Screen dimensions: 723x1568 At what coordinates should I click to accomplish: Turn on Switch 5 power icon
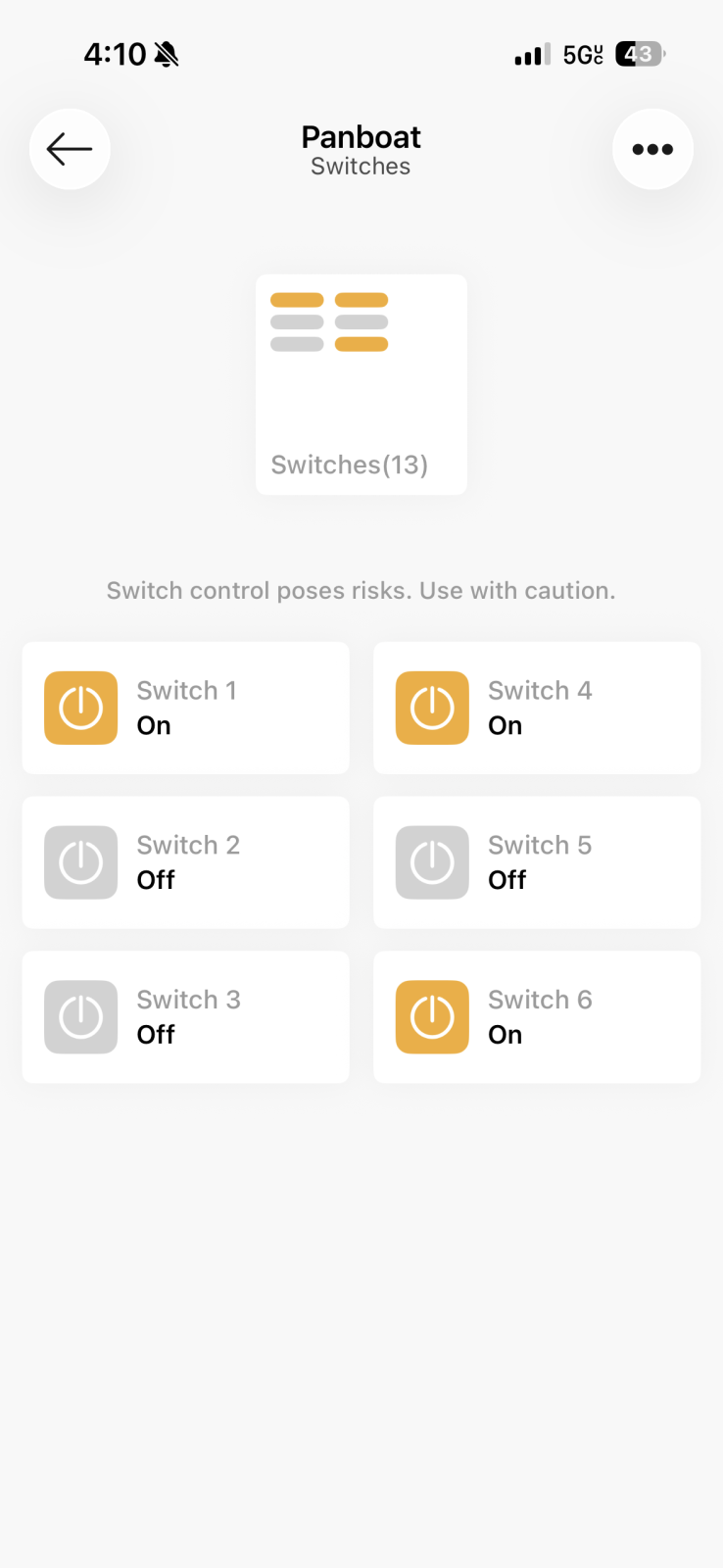[432, 862]
